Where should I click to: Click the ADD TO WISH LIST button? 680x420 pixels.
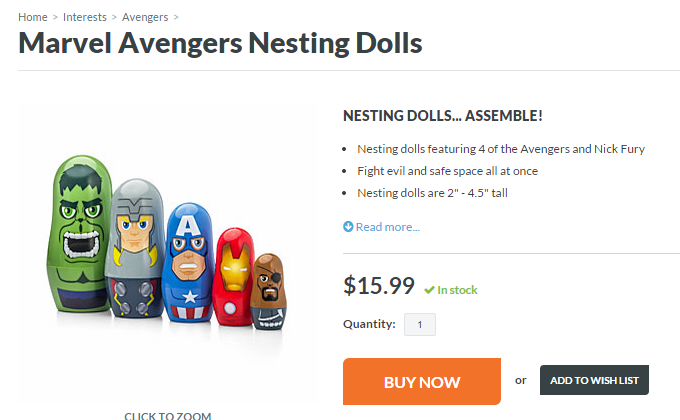point(594,380)
